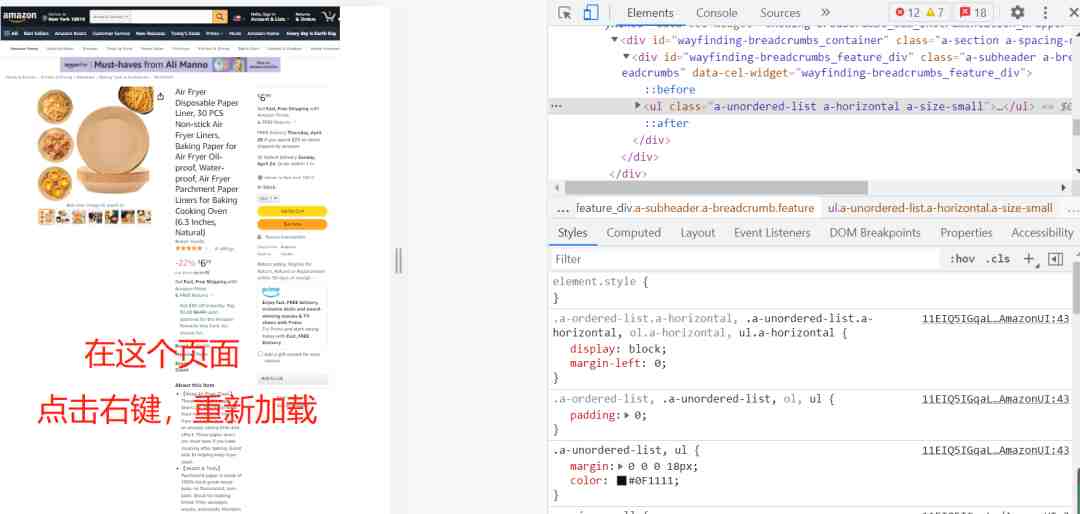This screenshot has height=514, width=1080.
Task: Open the Properties pane tab
Action: tap(966, 233)
